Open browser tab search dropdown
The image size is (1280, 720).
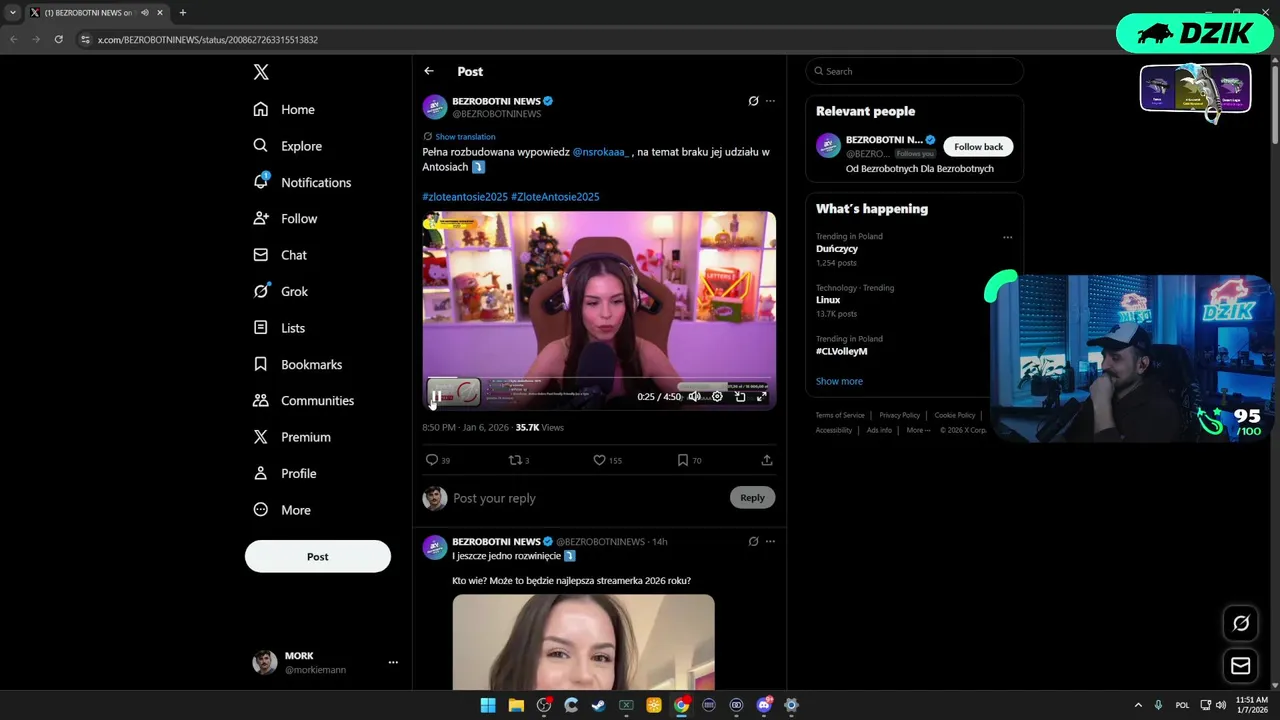pyautogui.click(x=13, y=13)
